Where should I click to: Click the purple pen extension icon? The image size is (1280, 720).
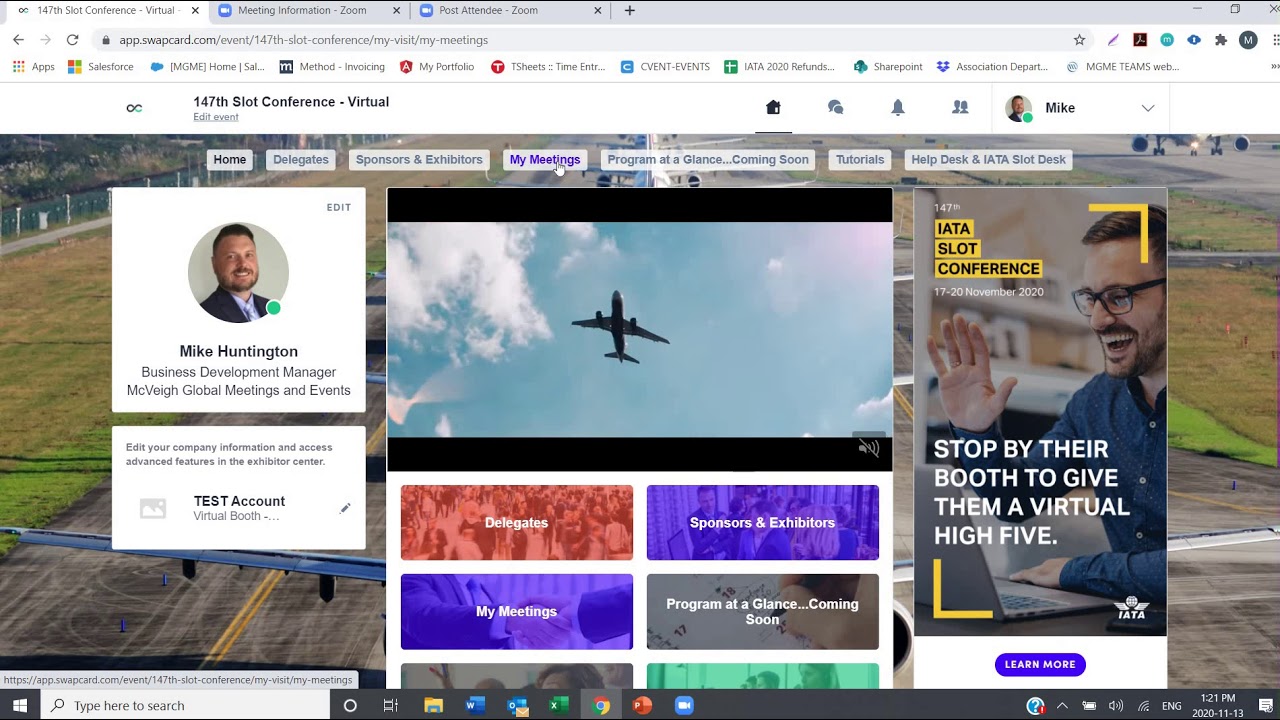click(x=1113, y=40)
